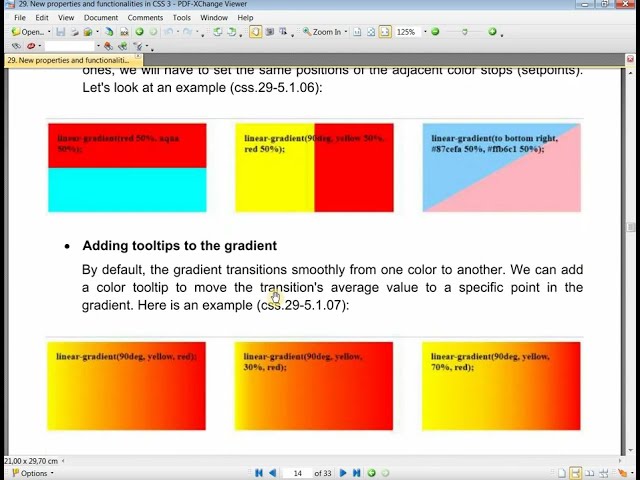Open the Window menu
Screen dimensions: 640x480
(x=214, y=18)
